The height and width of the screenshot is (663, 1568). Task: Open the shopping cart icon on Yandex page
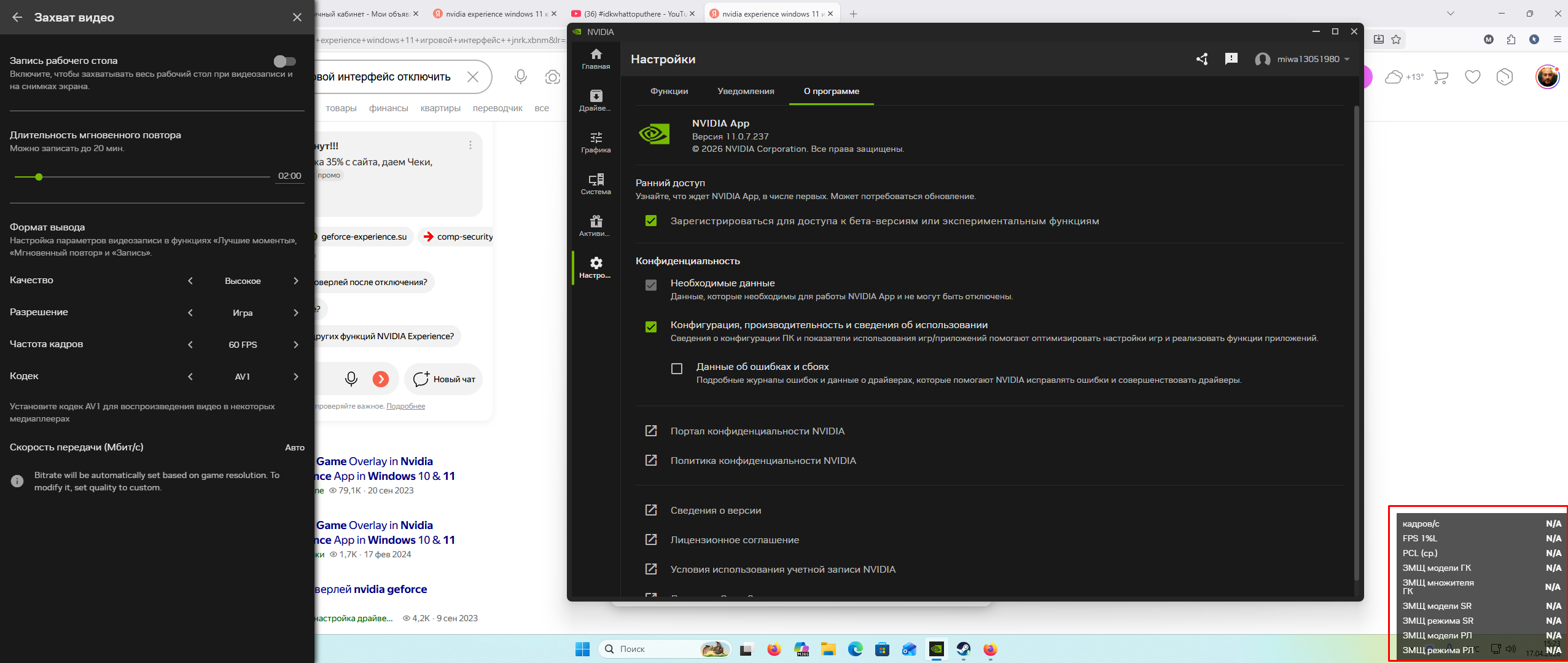click(x=1441, y=77)
